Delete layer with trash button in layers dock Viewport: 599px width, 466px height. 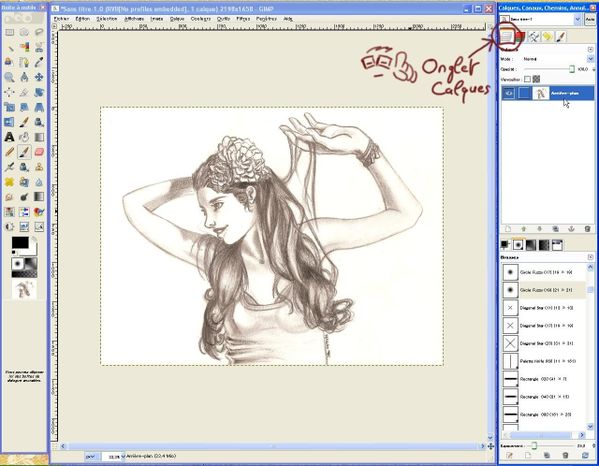click(x=588, y=229)
